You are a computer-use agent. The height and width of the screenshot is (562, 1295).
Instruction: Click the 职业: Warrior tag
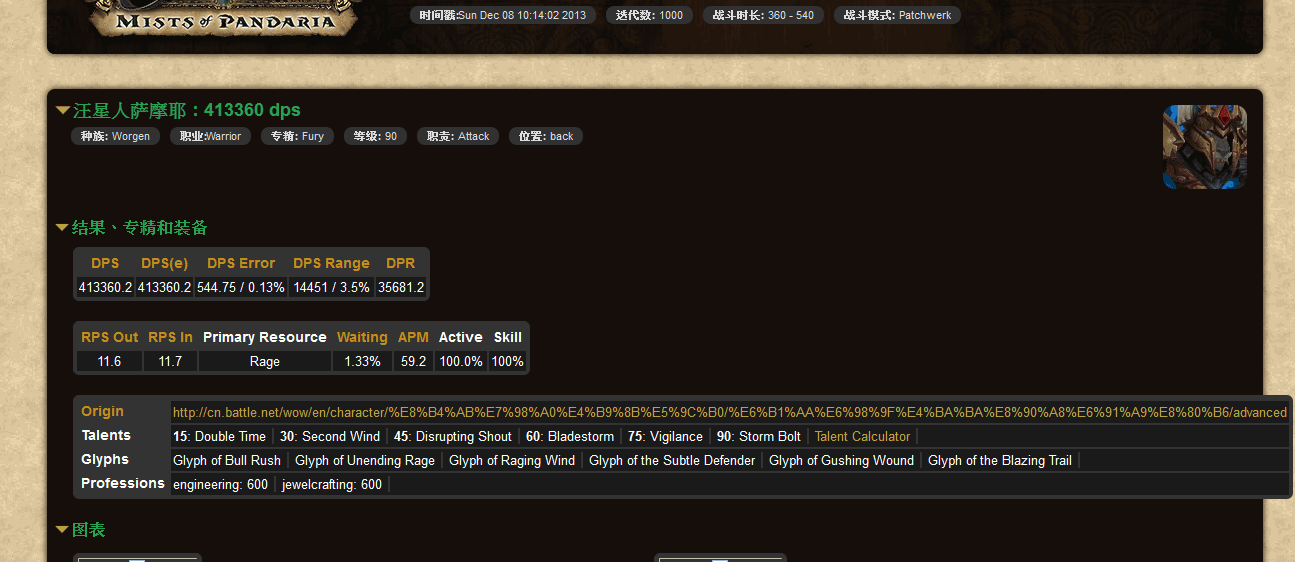point(210,136)
